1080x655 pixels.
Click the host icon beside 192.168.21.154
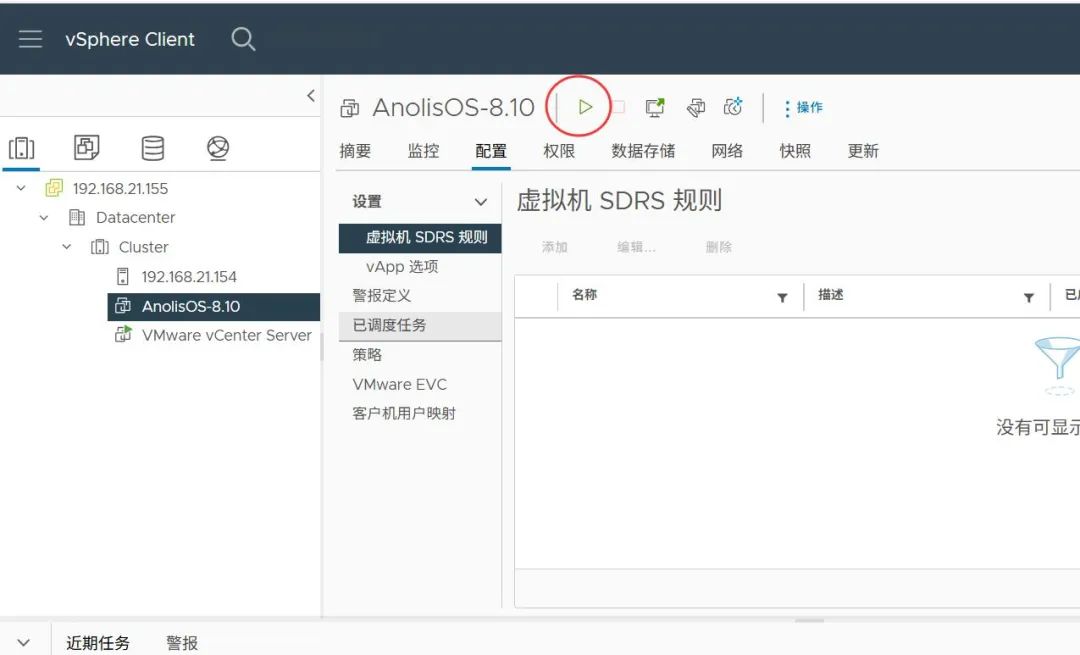(x=123, y=276)
